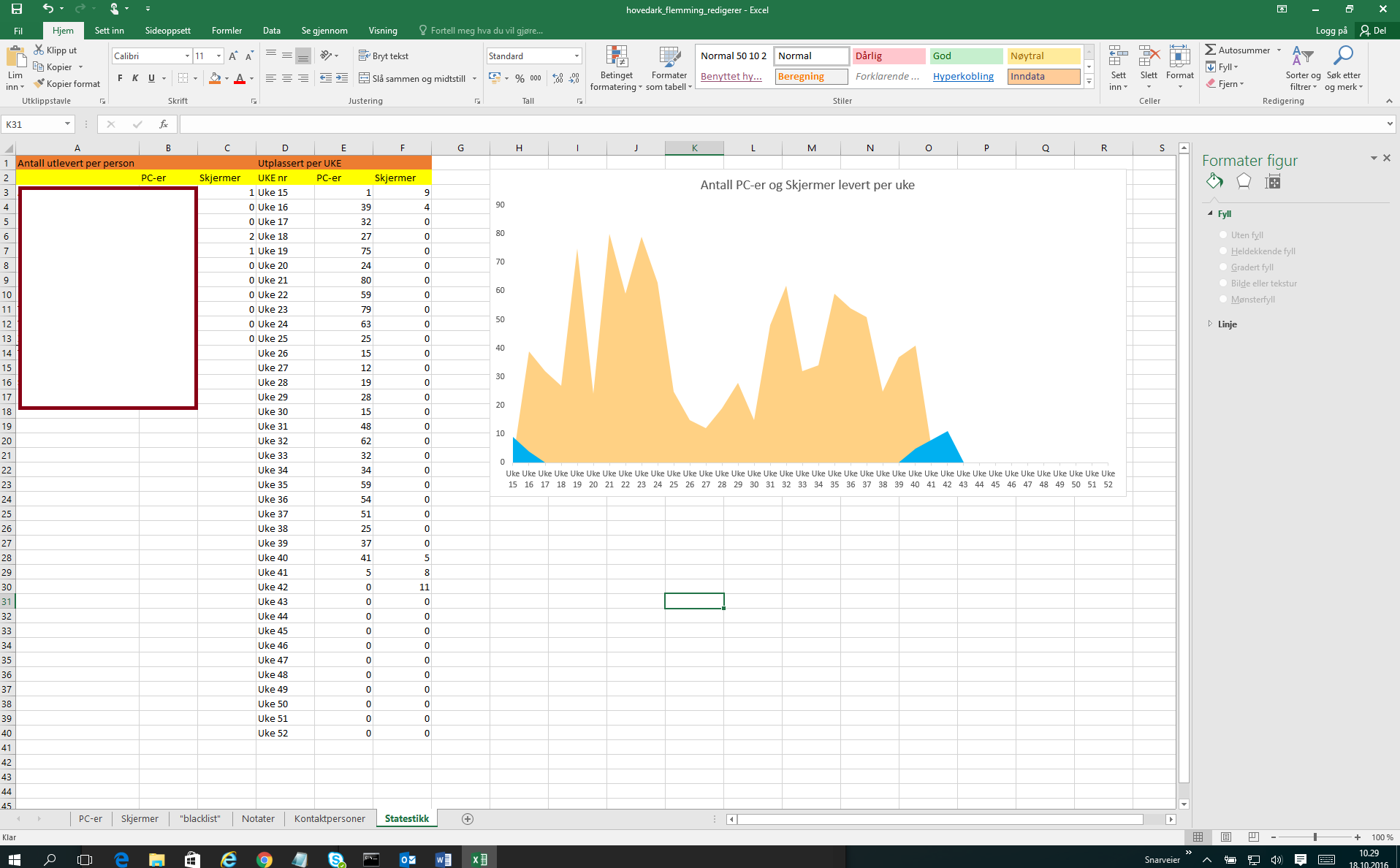Collapse the Fyll section in Formater figur
This screenshot has width=1400, height=868.
1210,214
